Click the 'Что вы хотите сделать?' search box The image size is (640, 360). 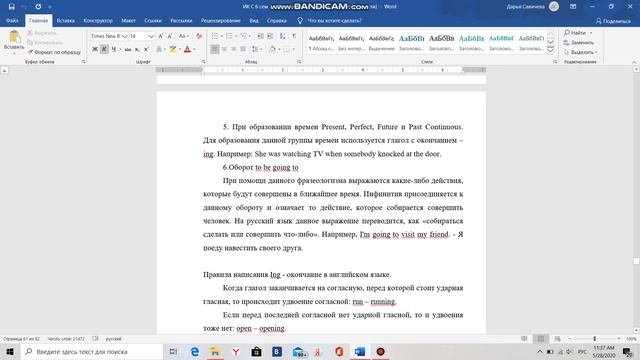click(334, 20)
